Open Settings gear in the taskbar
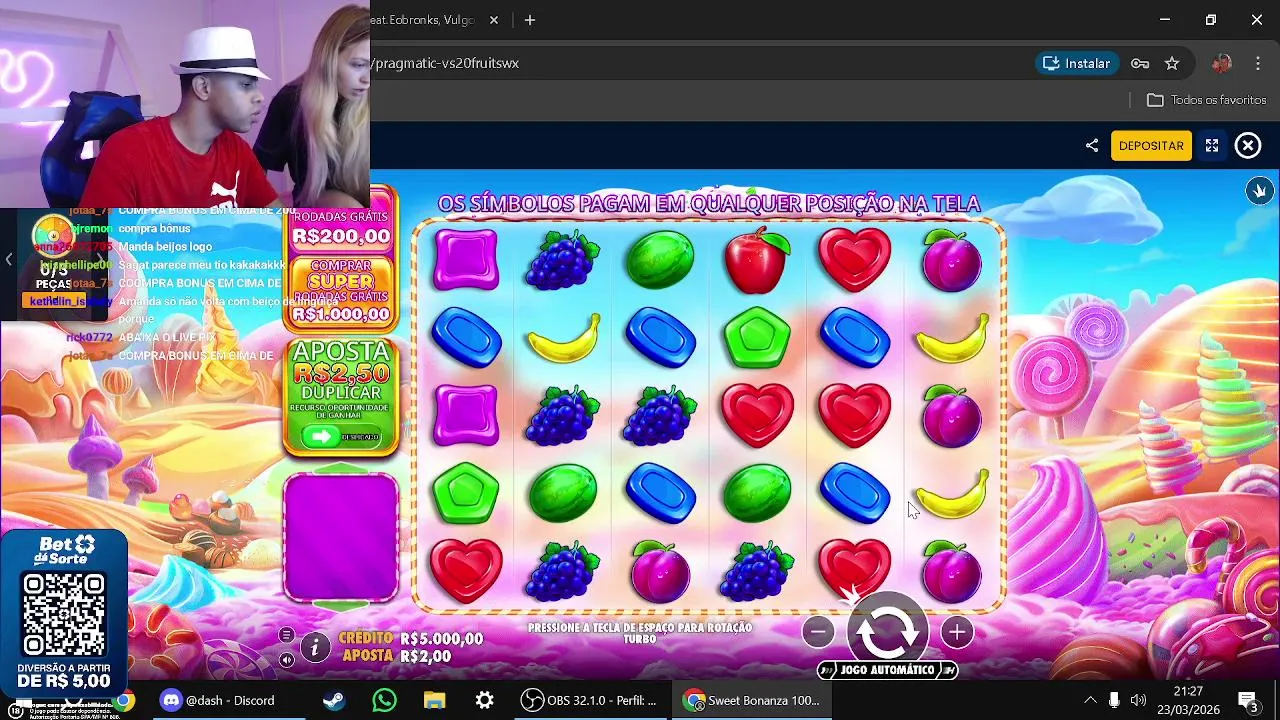This screenshot has height=720, width=1280. pos(484,700)
